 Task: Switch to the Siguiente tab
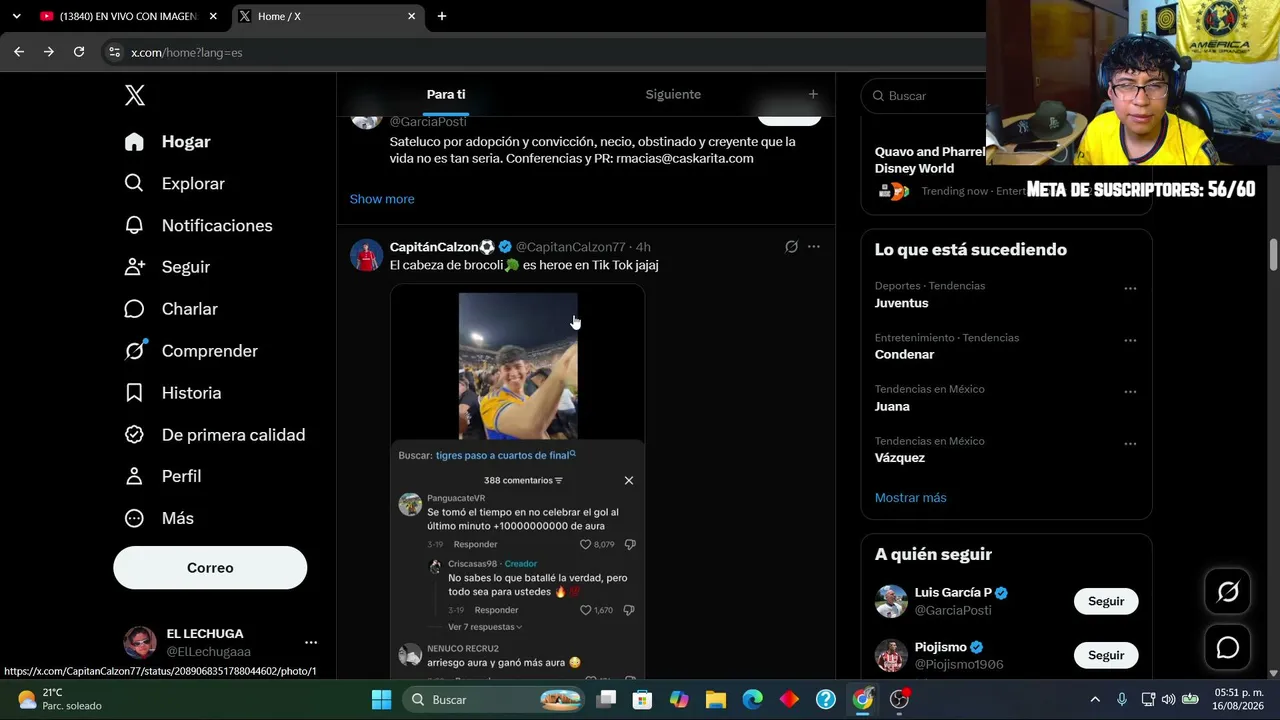click(673, 94)
